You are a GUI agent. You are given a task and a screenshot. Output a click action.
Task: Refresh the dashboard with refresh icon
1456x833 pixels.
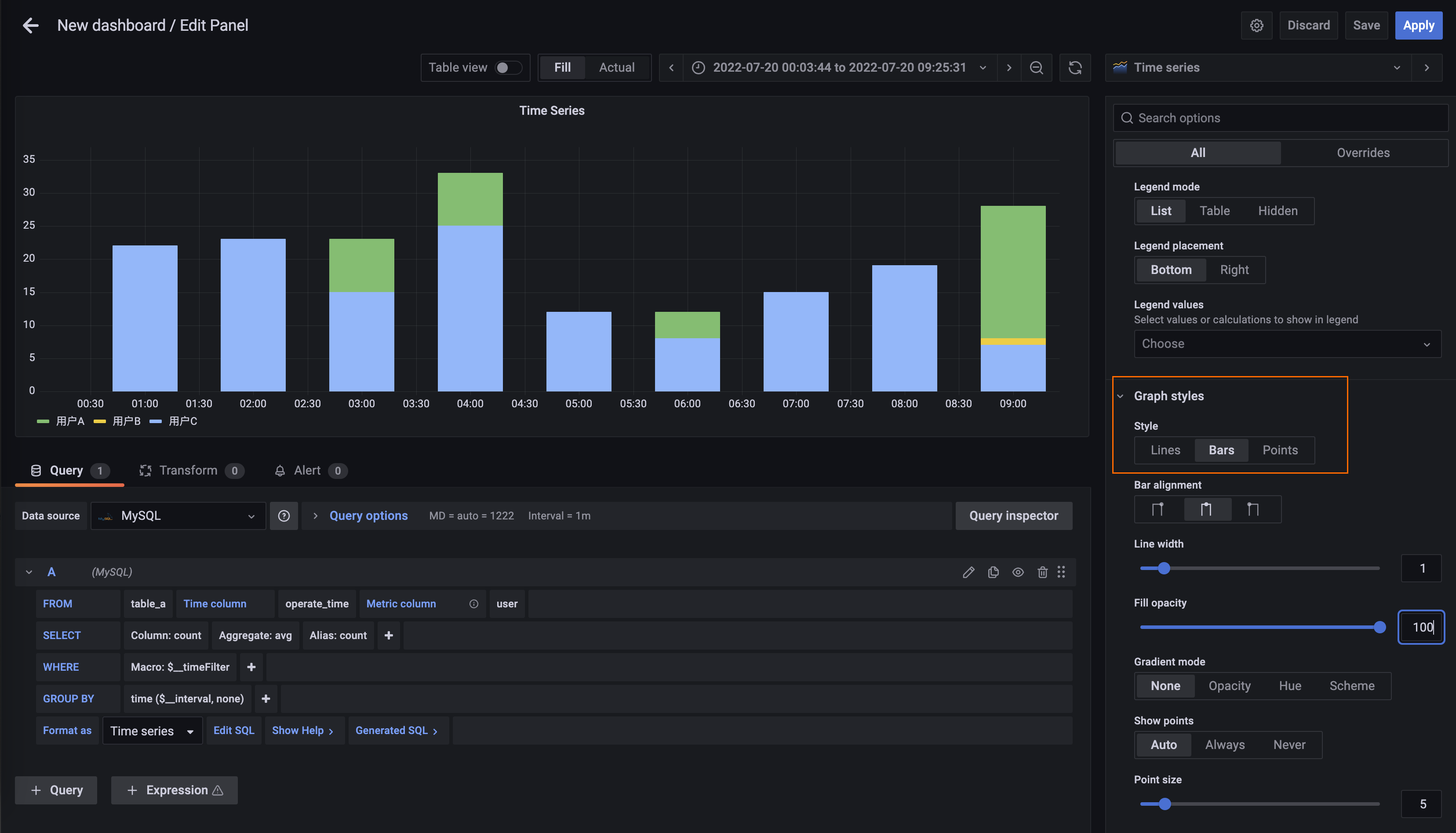coord(1074,67)
